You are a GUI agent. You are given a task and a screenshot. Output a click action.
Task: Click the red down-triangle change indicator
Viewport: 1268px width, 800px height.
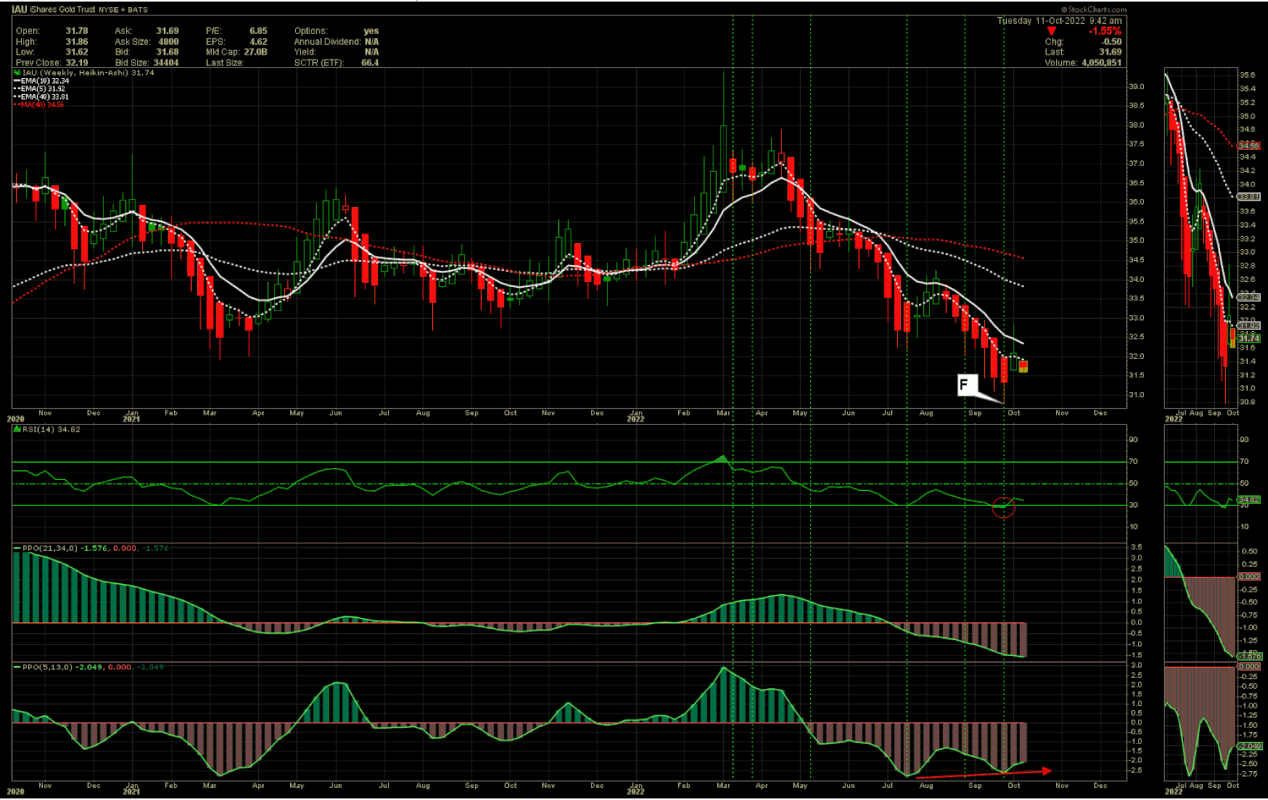click(x=1052, y=31)
